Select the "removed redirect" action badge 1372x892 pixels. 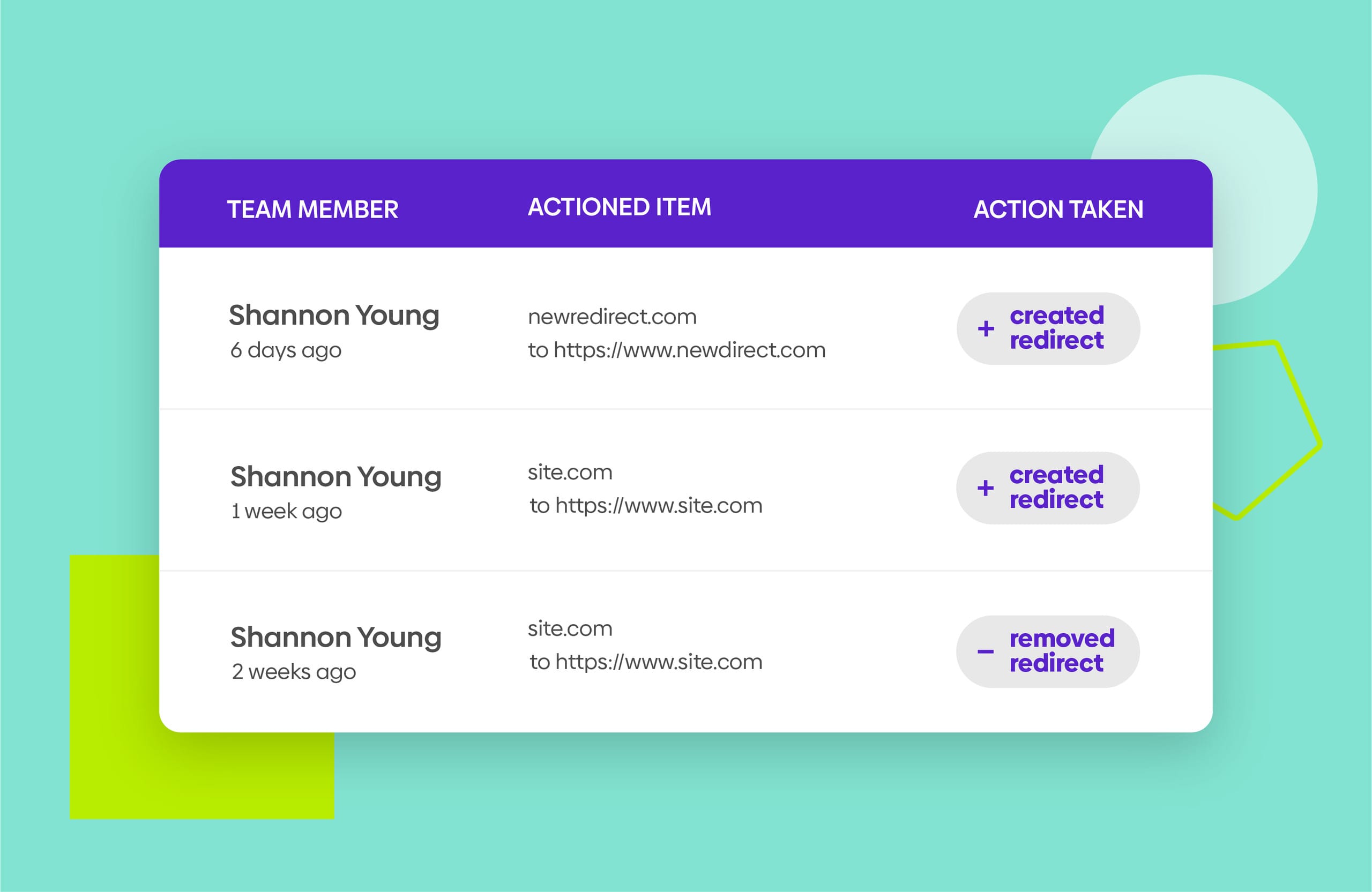[1047, 651]
